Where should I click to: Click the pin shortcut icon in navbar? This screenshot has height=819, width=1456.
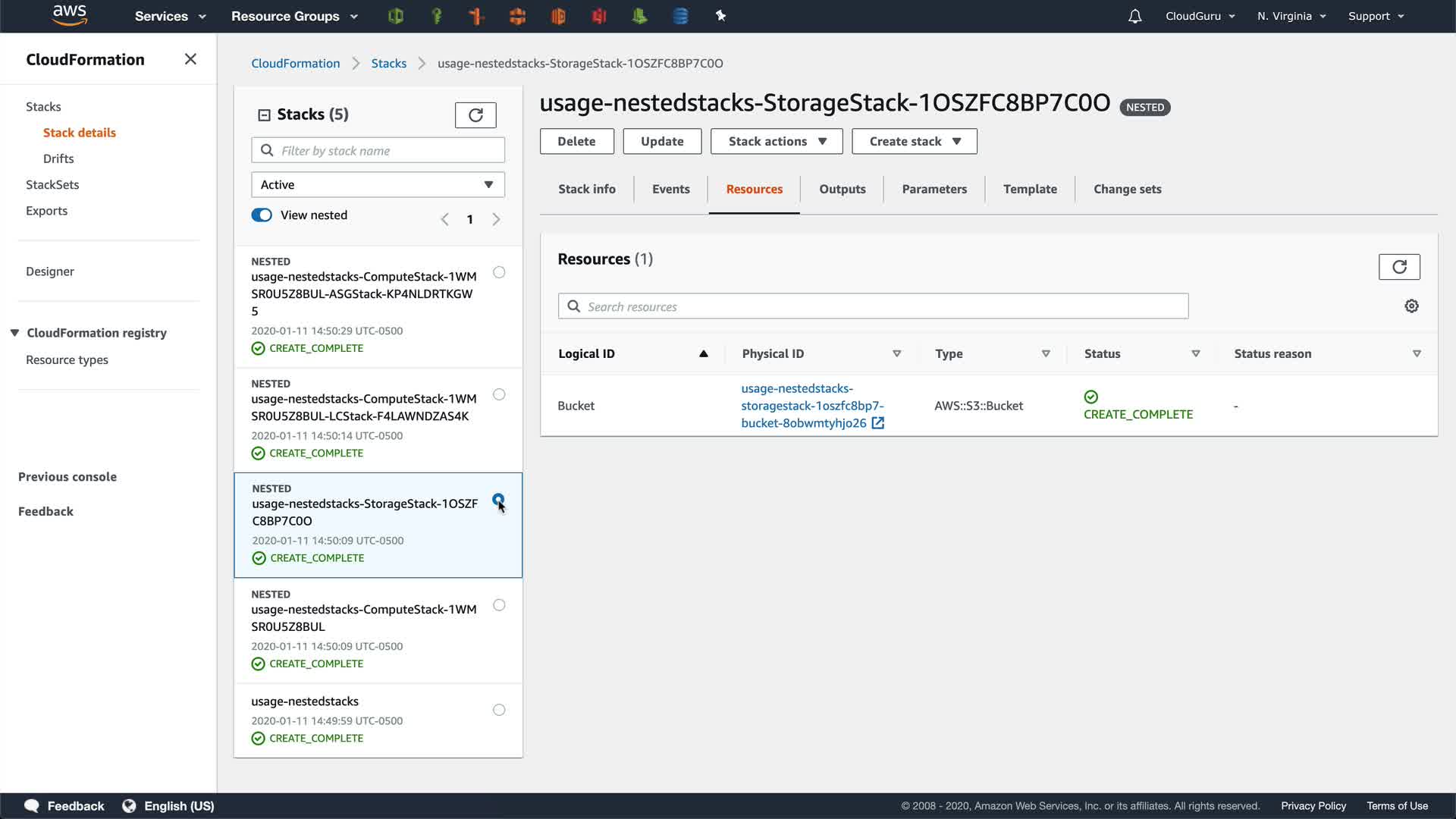[x=720, y=16]
